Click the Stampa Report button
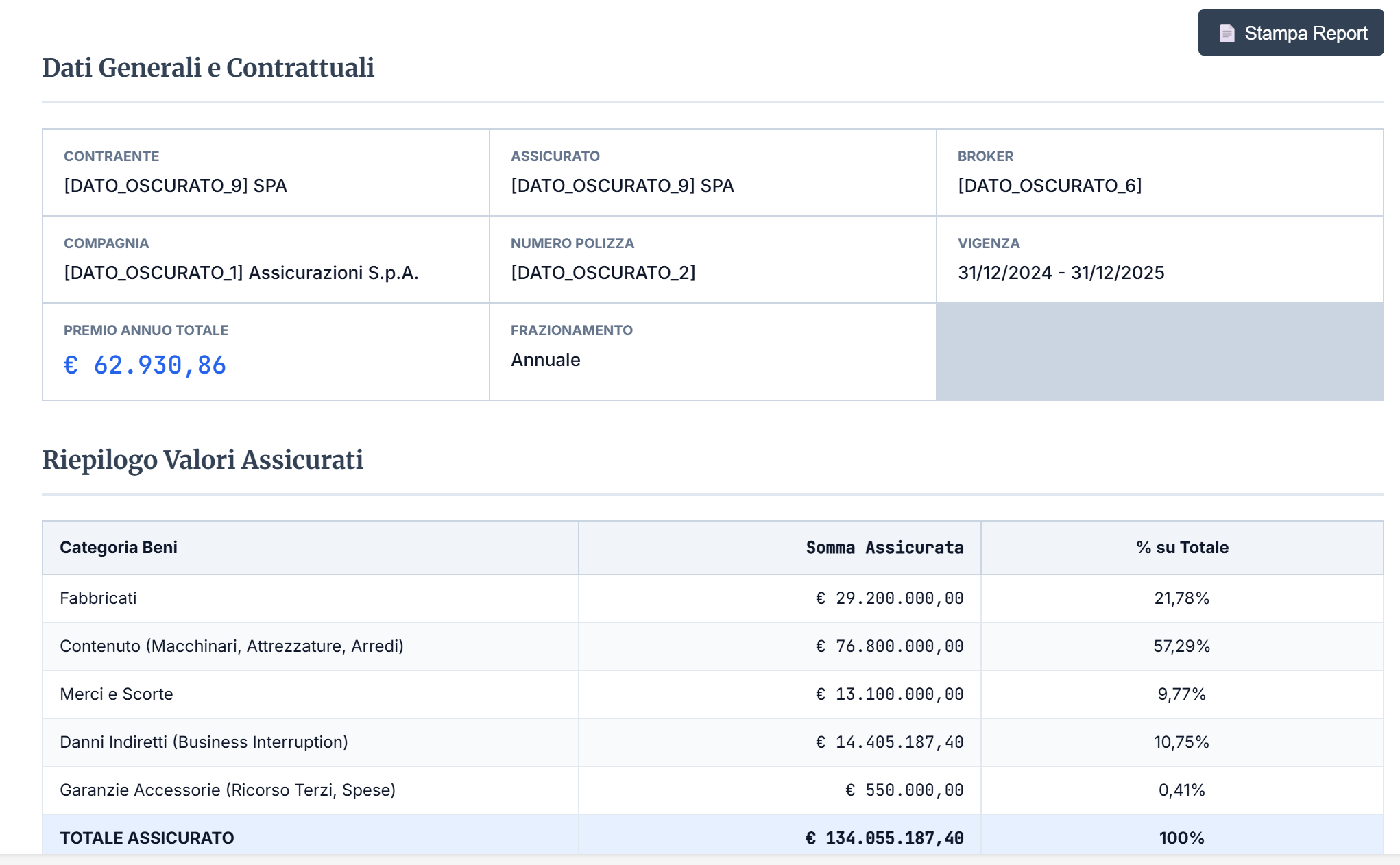The width and height of the screenshot is (1400, 865). [1290, 33]
